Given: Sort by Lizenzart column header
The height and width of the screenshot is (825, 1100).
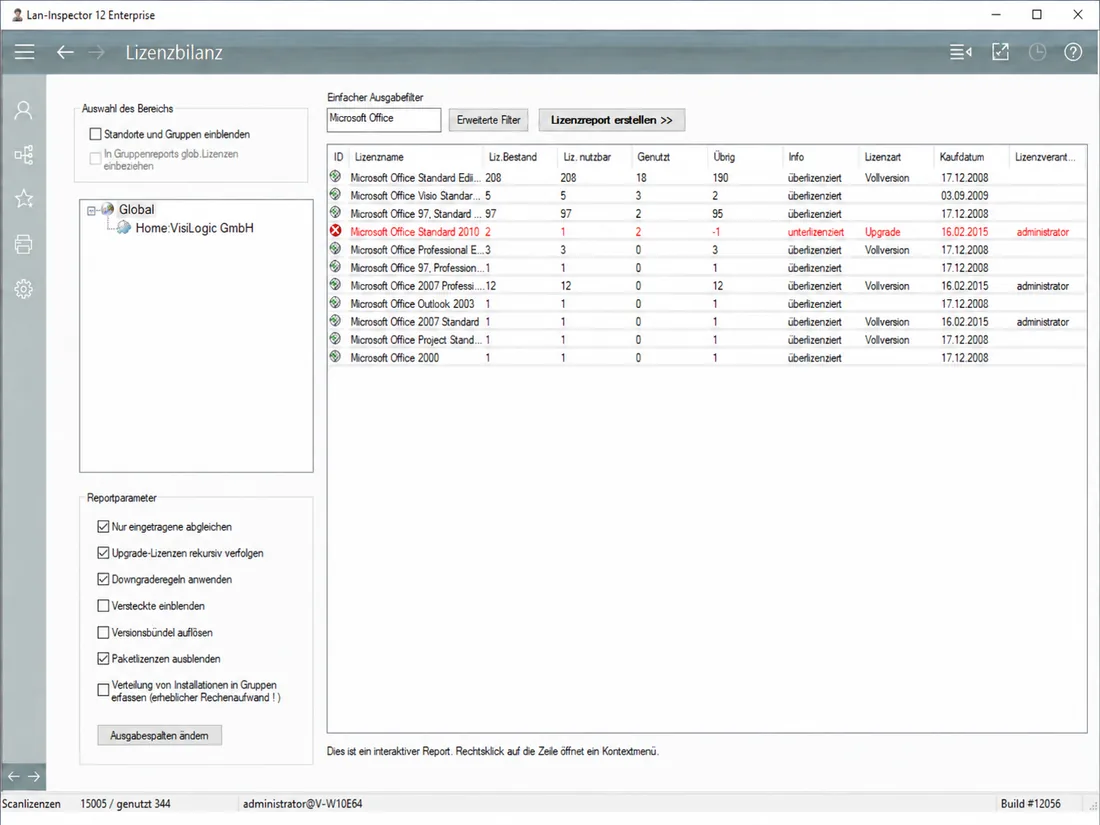Looking at the screenshot, I should click(x=895, y=156).
